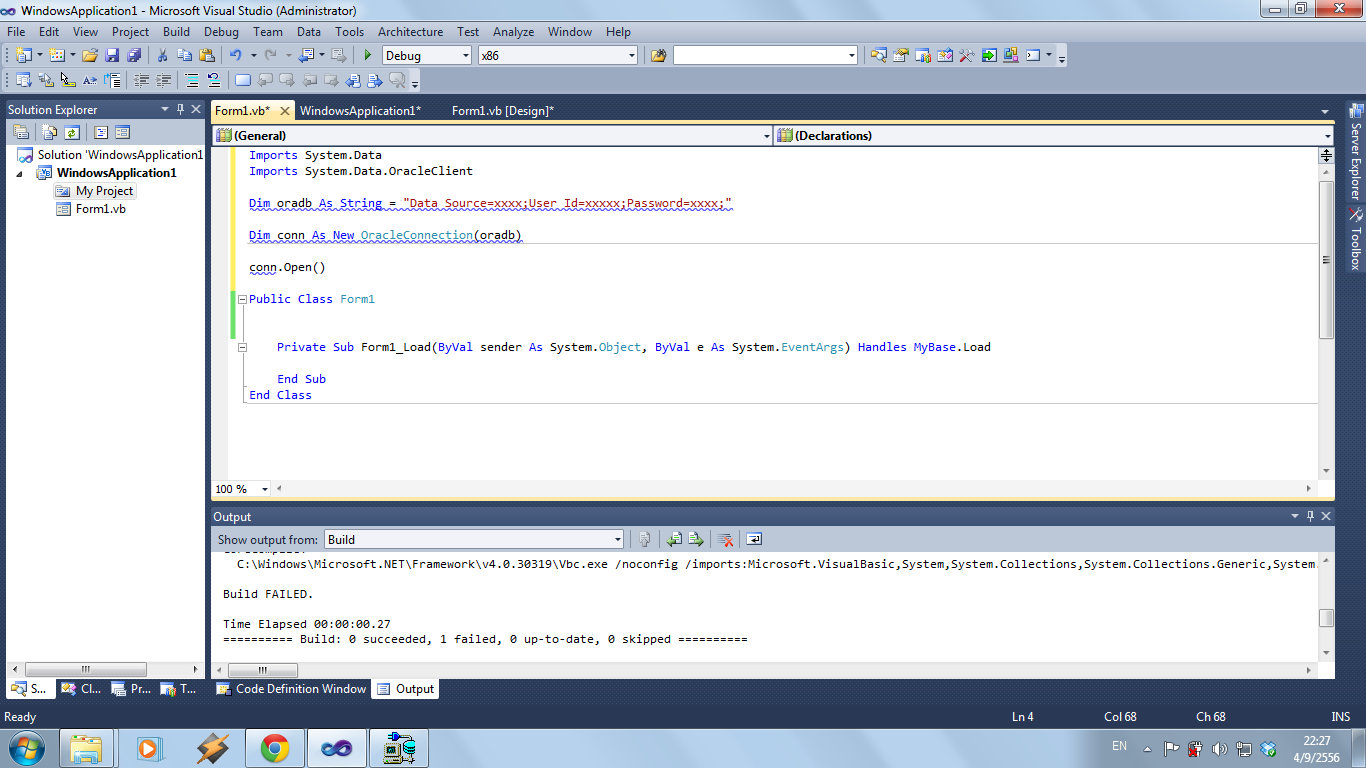Open the Show output from Build dropdown
This screenshot has height=768, width=1366.
617,539
